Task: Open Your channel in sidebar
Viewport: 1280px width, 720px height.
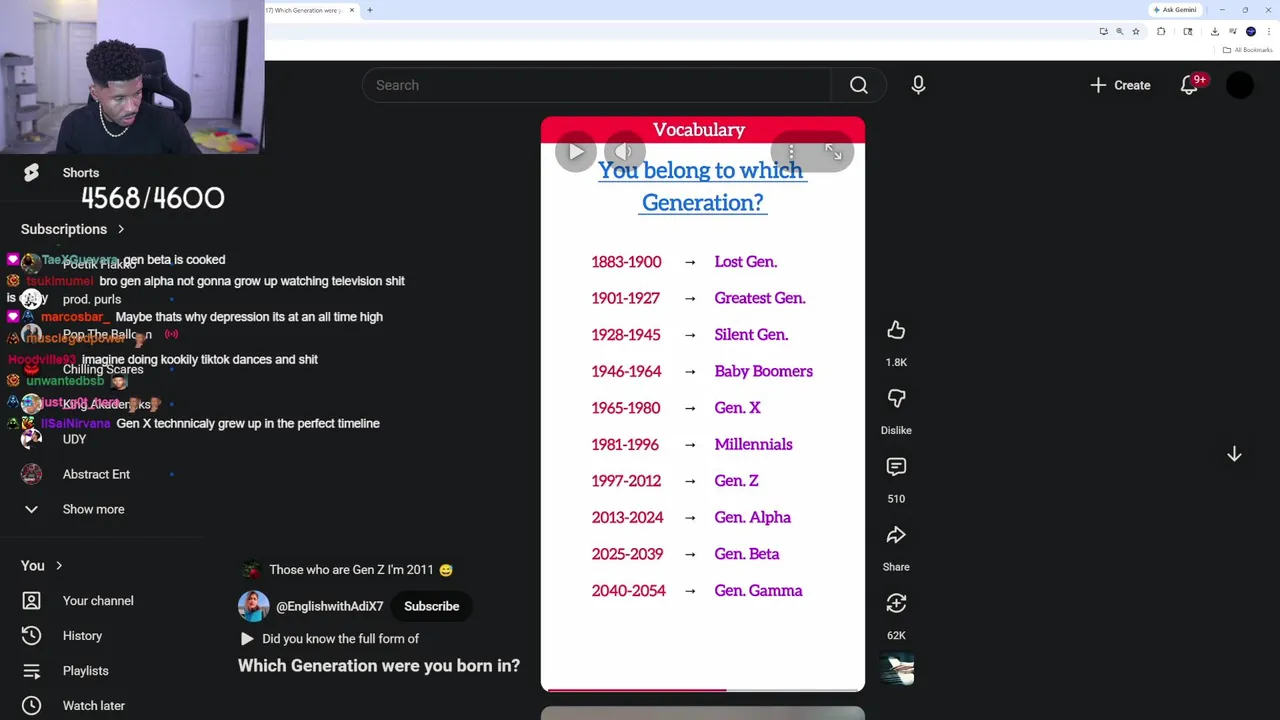Action: tap(98, 600)
